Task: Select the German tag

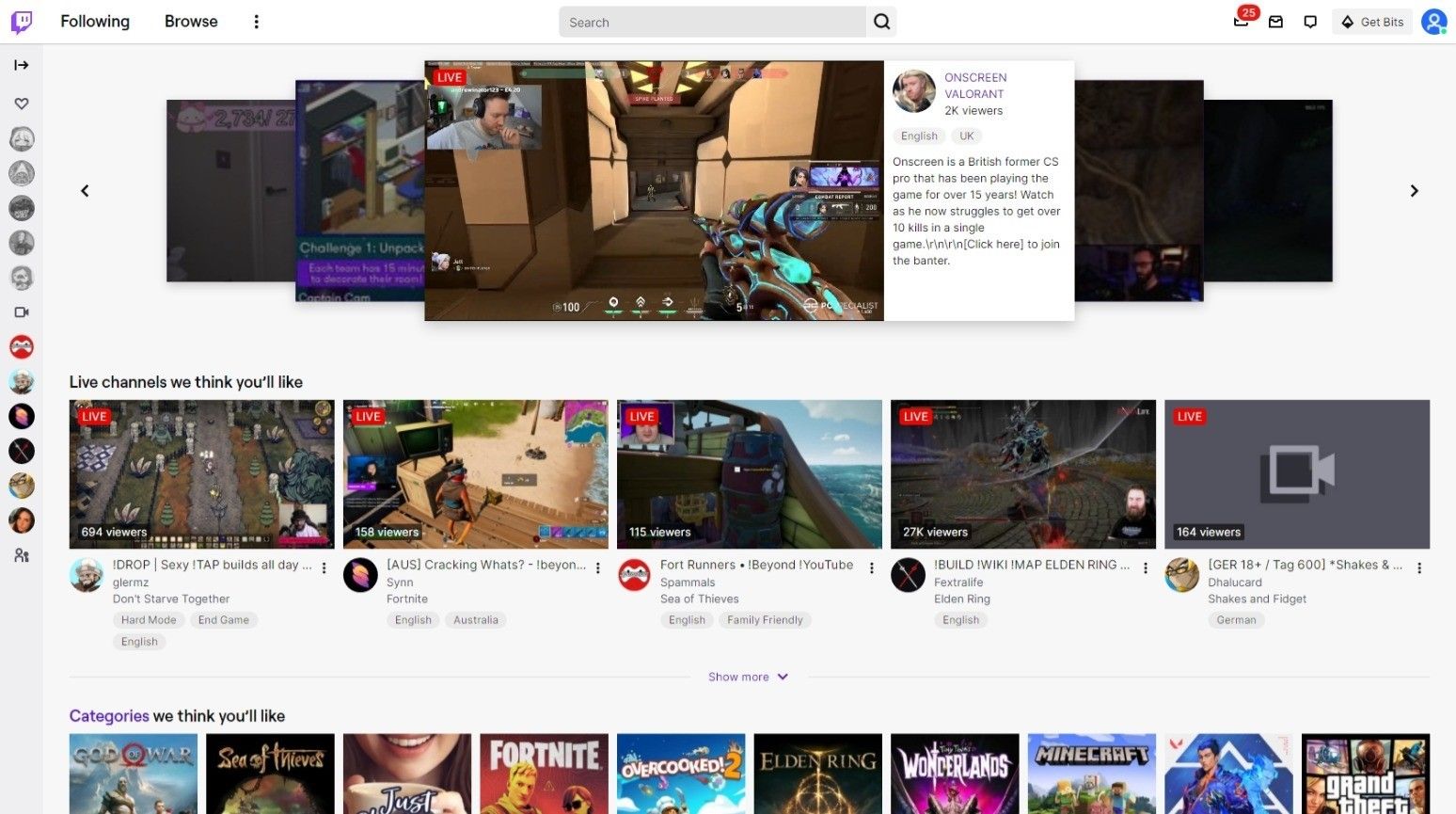Action: 1236,620
